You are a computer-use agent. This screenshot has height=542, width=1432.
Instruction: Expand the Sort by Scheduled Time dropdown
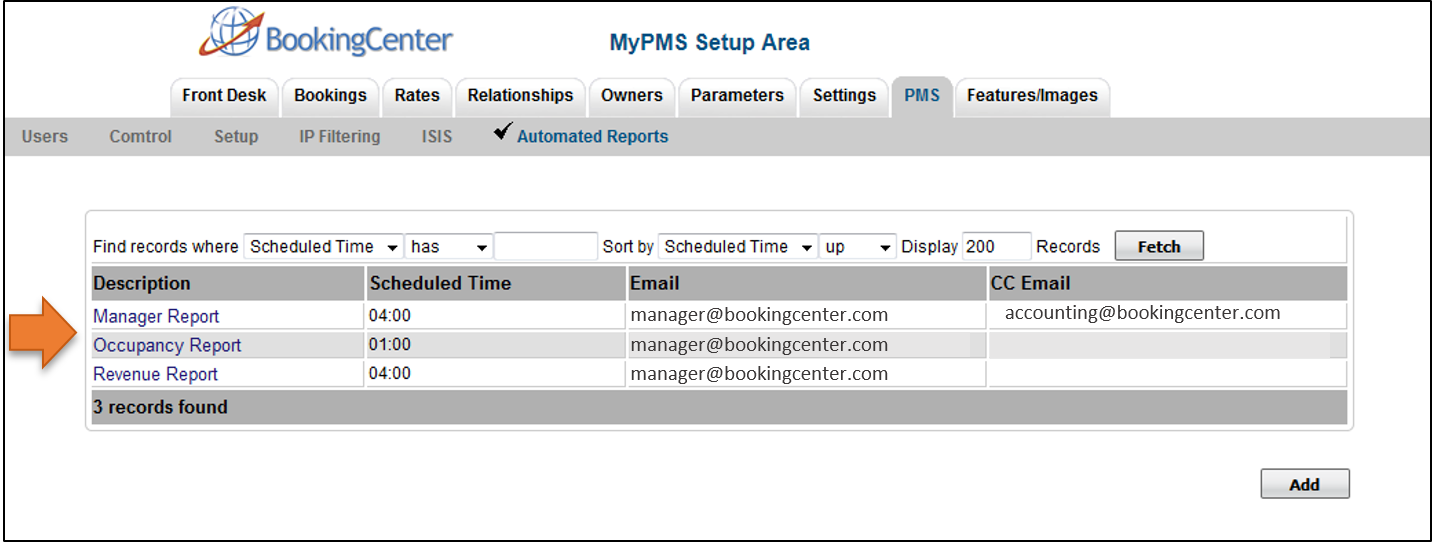tap(737, 247)
